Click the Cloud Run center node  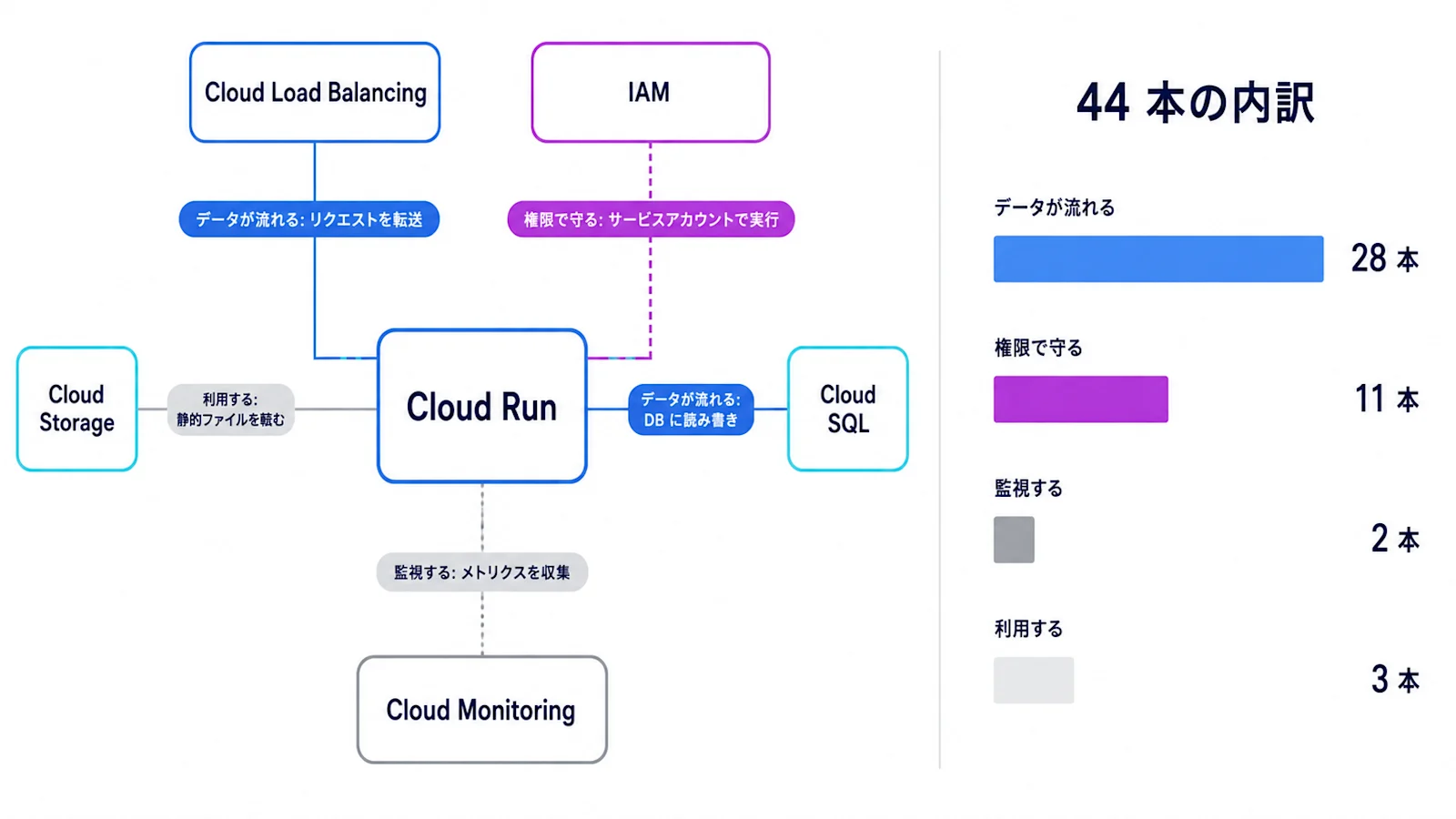(482, 406)
